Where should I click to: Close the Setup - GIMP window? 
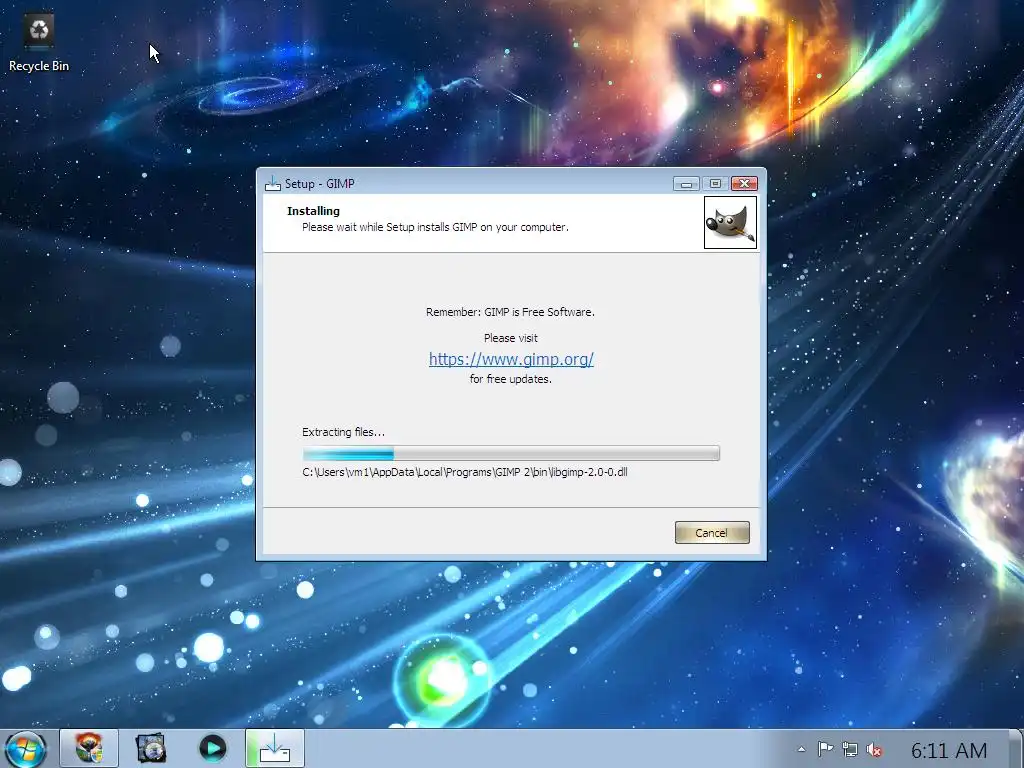pyautogui.click(x=744, y=184)
